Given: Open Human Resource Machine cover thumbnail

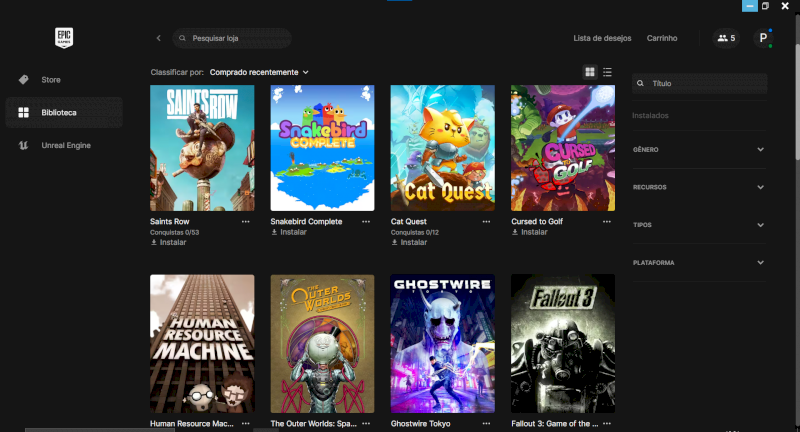Looking at the screenshot, I should 202,344.
